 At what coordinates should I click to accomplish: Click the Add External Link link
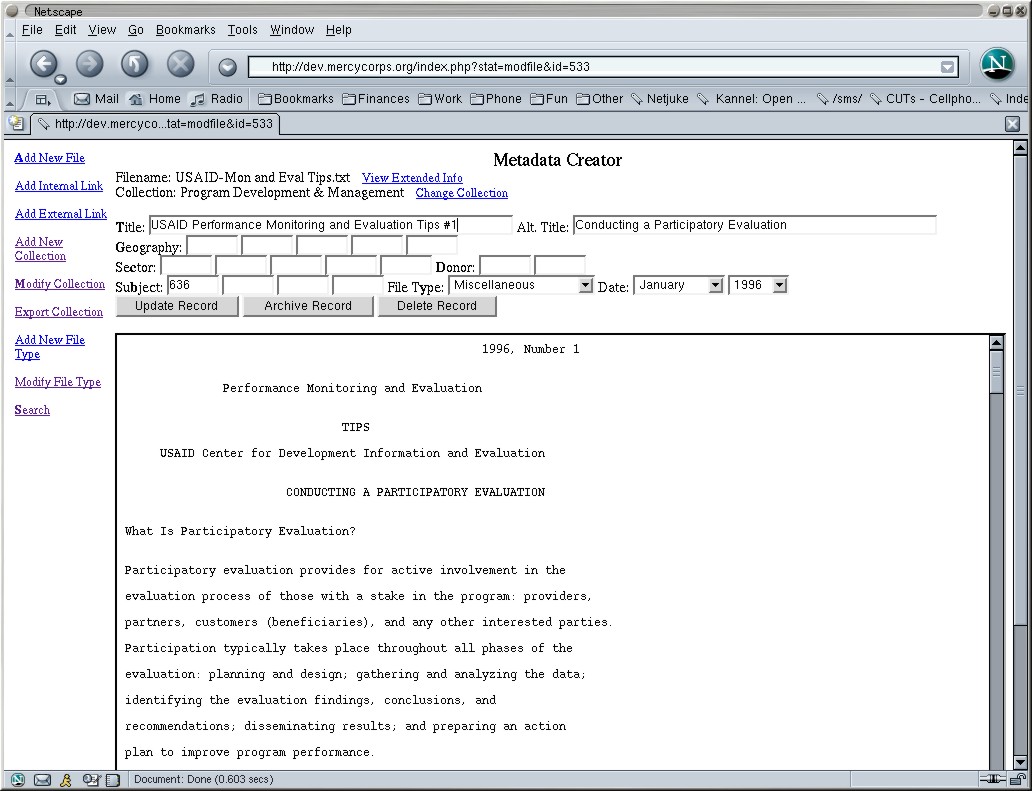61,214
